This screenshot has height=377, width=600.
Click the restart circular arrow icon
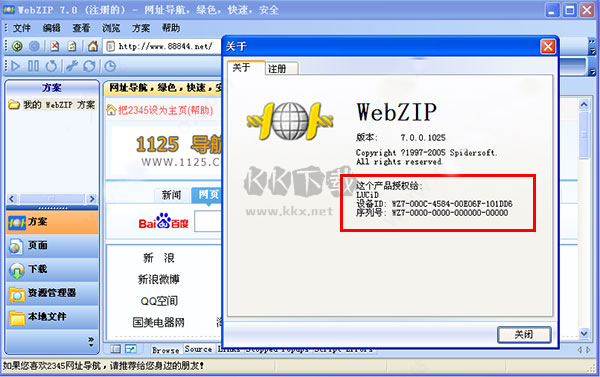click(x=51, y=66)
